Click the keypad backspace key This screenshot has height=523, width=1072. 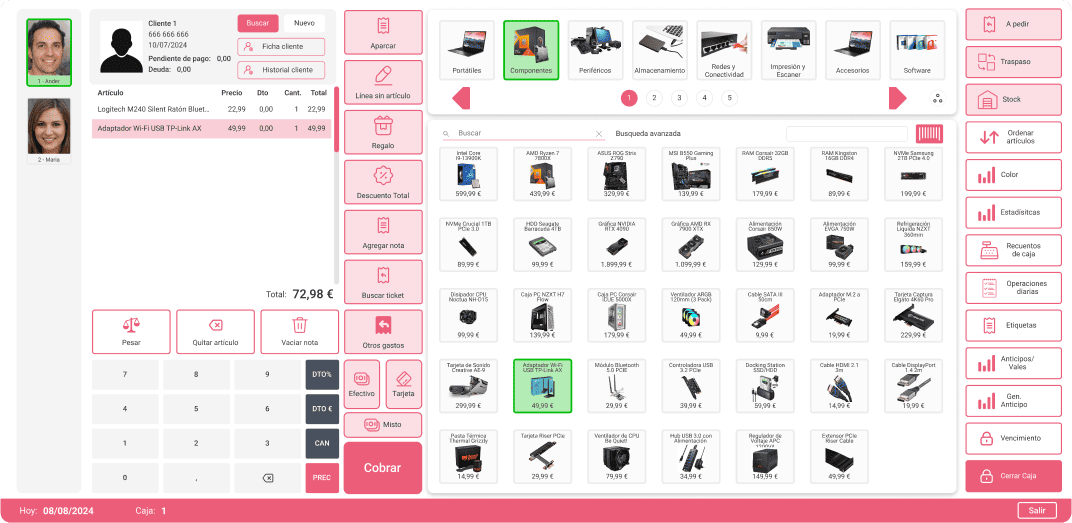(267, 478)
